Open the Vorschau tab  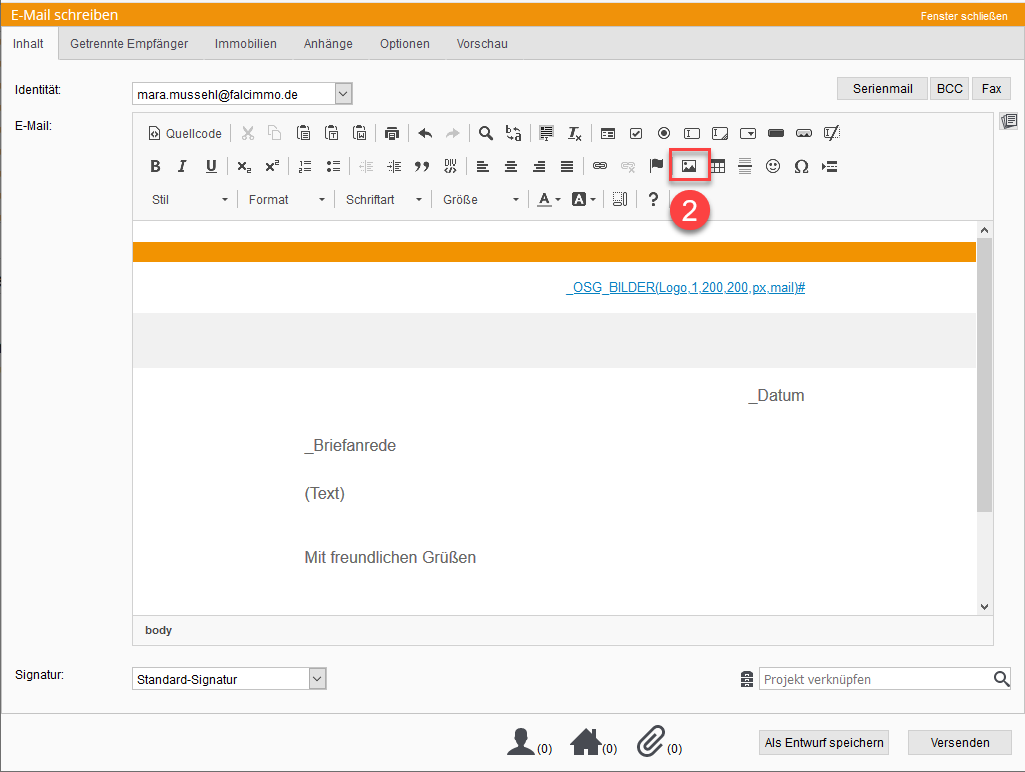482,44
